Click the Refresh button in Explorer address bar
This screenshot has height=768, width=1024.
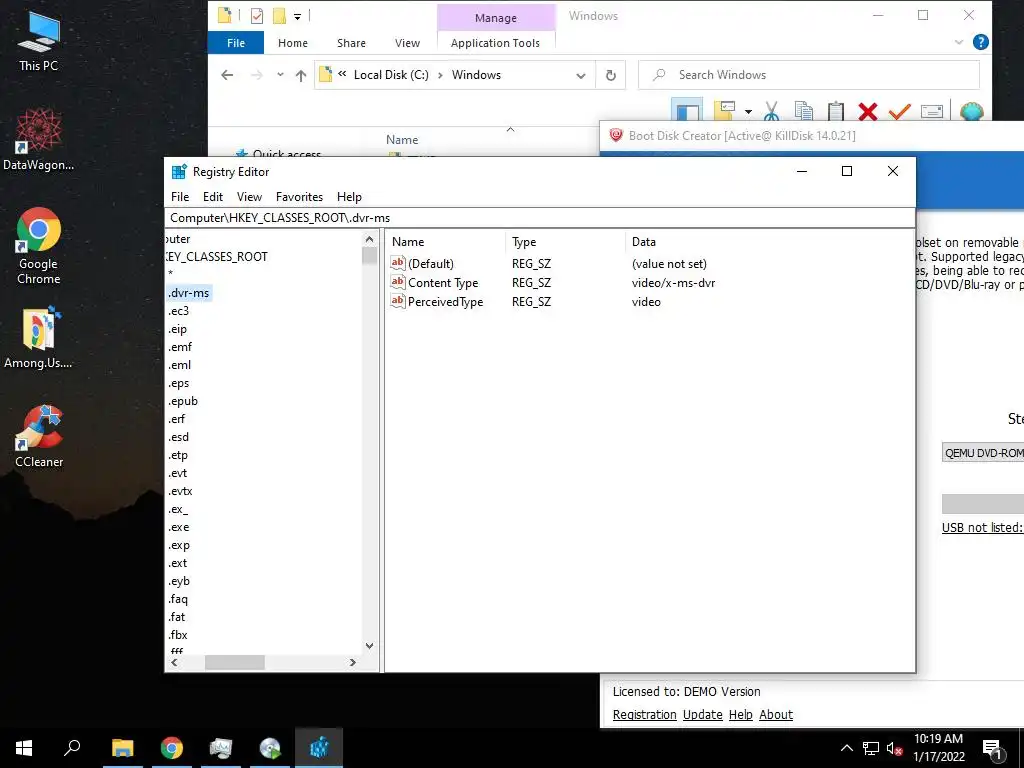point(611,75)
